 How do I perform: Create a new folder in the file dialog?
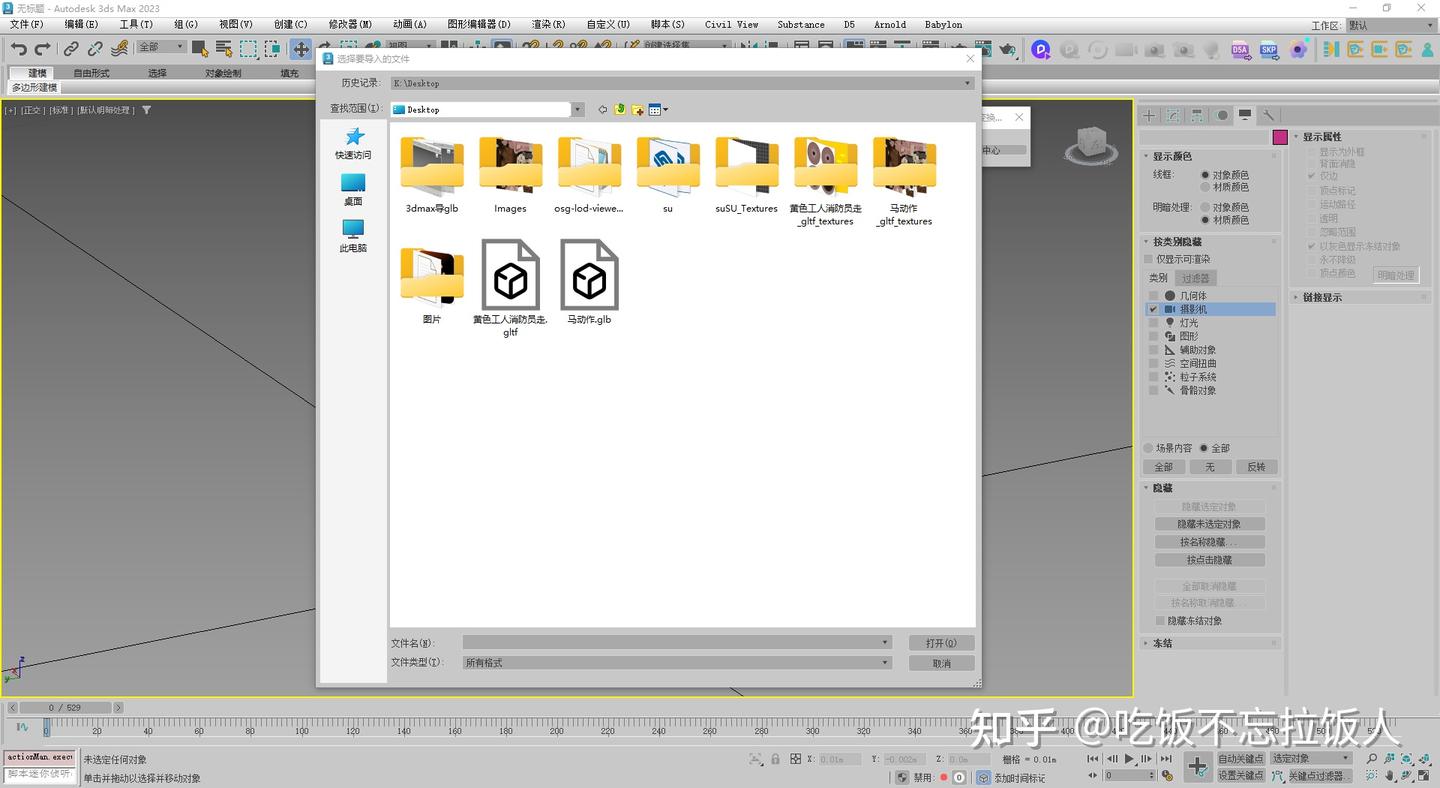(637, 109)
